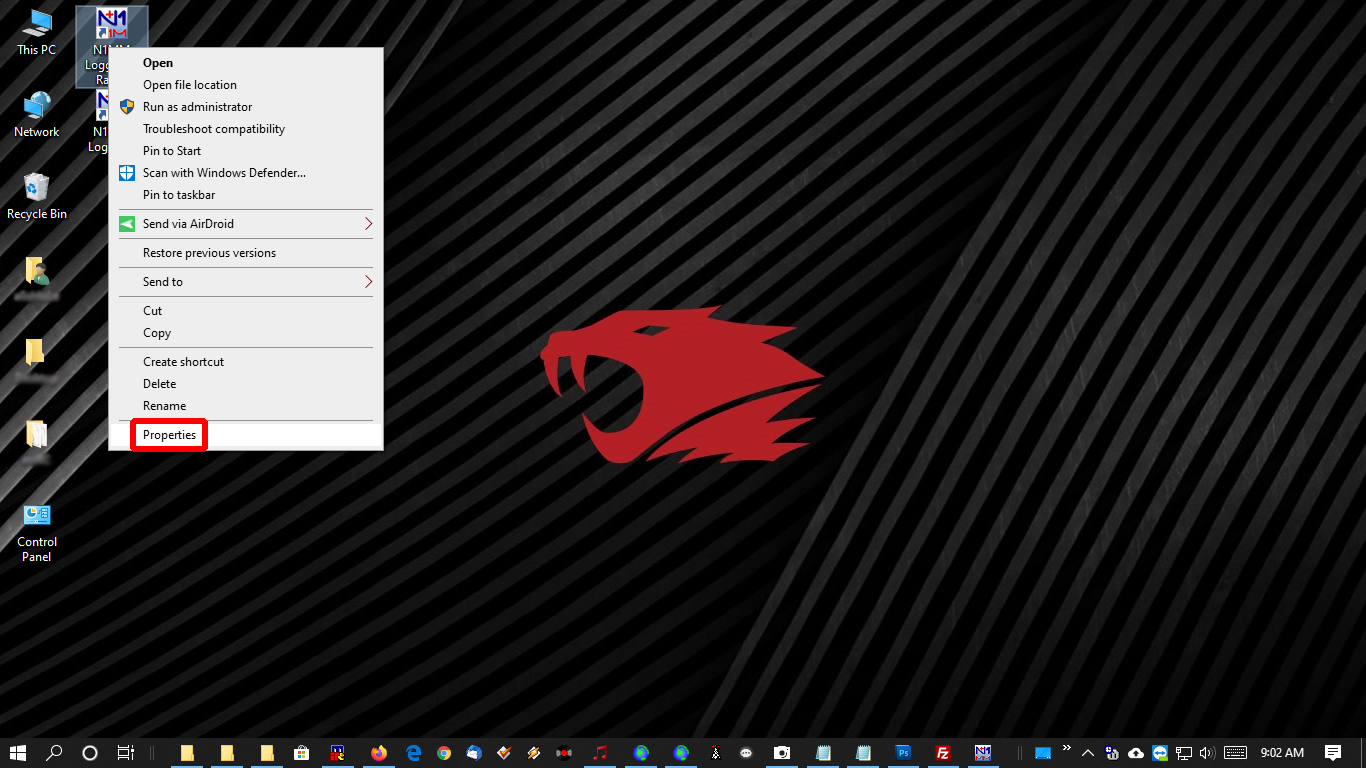Open Task View on taskbar

[125, 753]
